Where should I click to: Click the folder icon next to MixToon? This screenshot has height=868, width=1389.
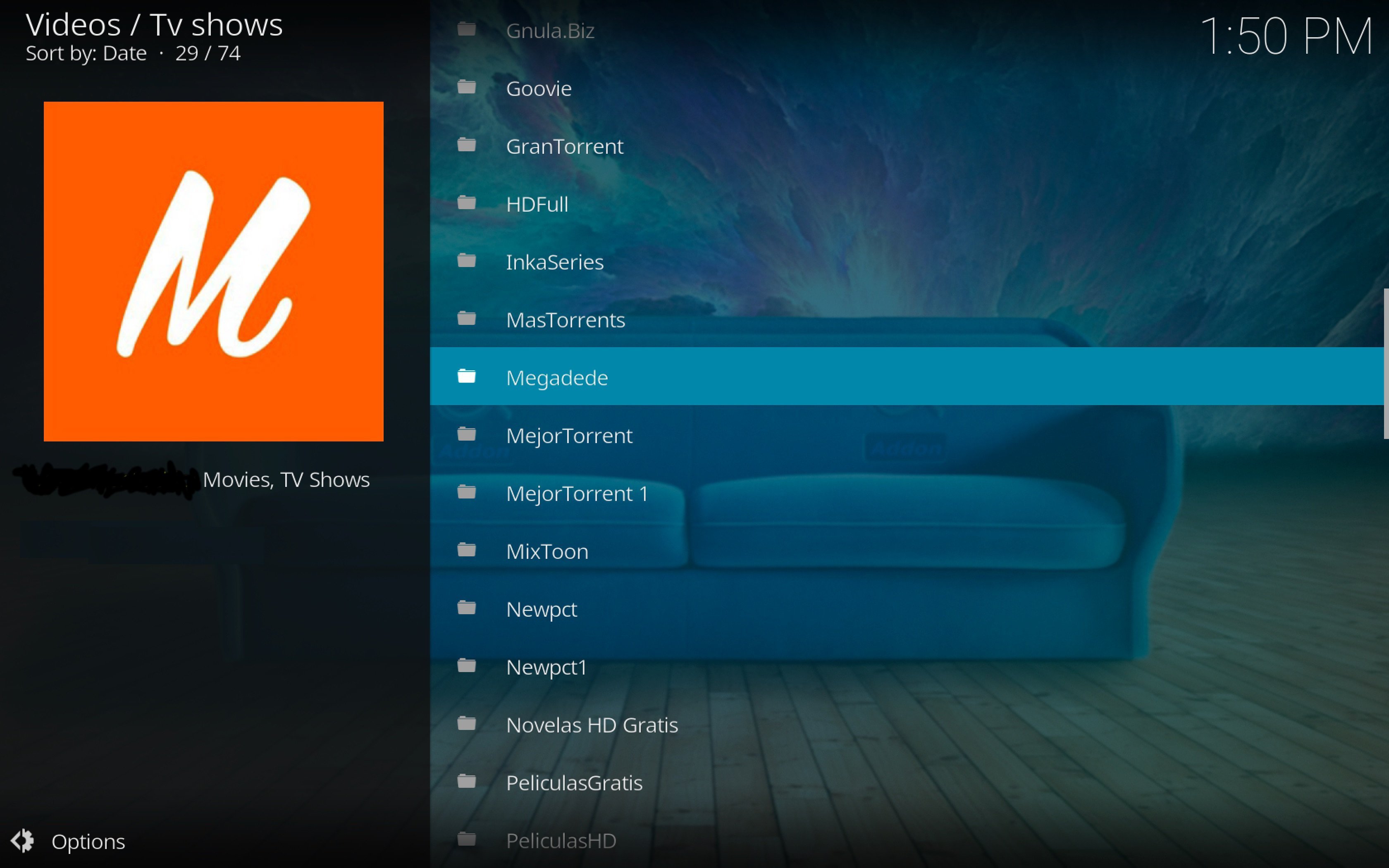tap(467, 551)
